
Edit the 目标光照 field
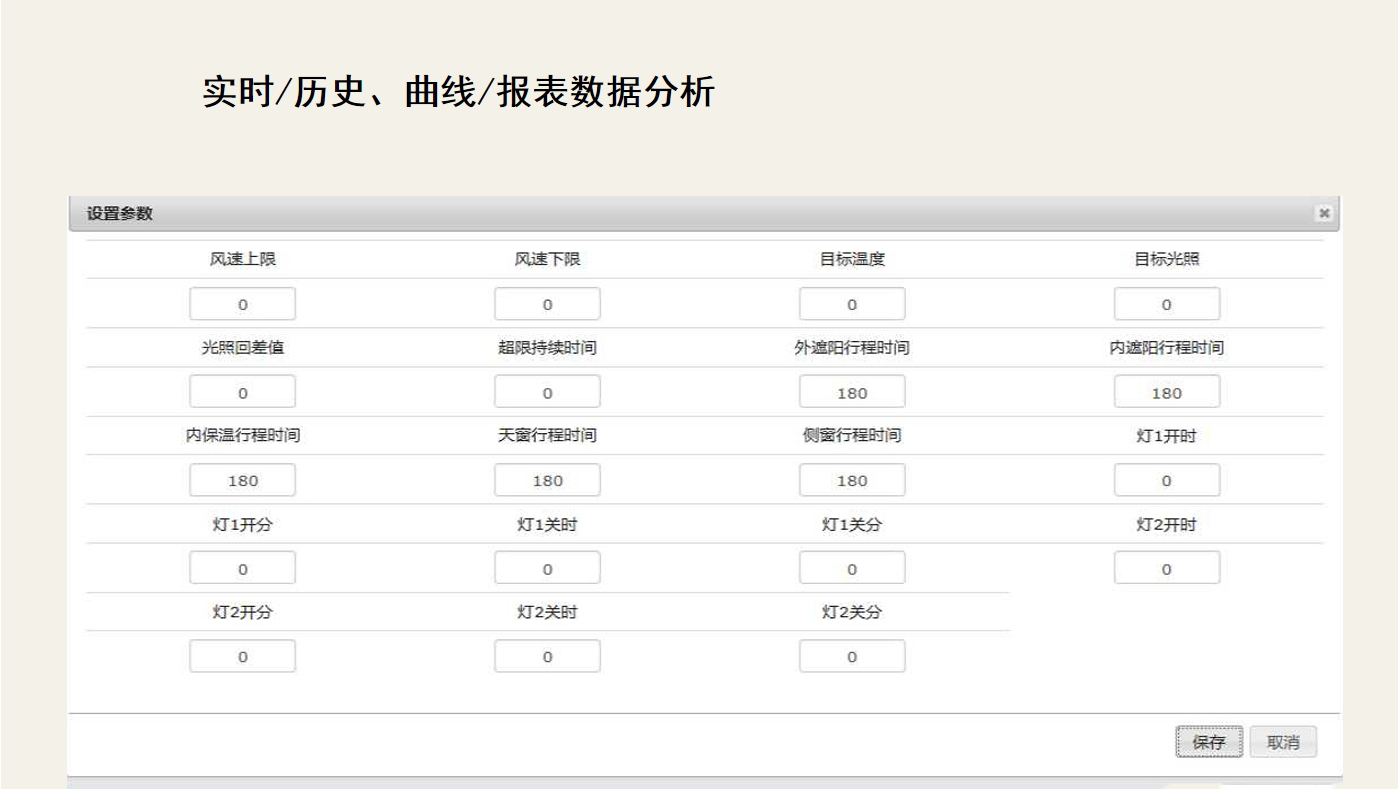[1166, 304]
